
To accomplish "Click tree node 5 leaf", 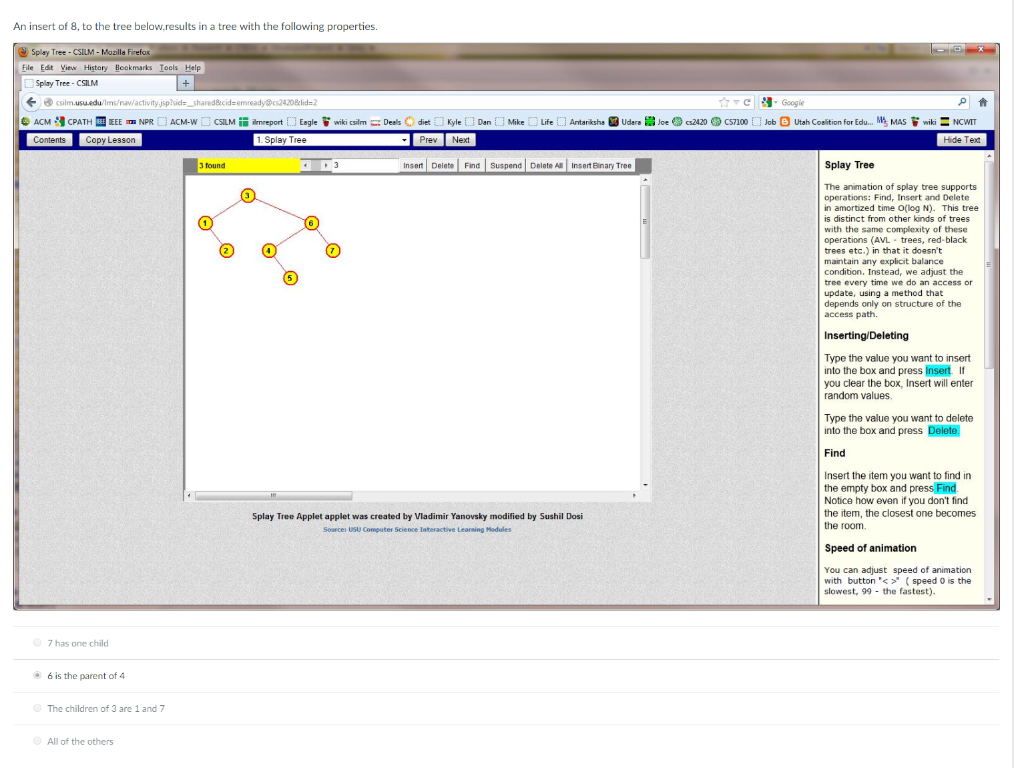I will pyautogui.click(x=290, y=278).
